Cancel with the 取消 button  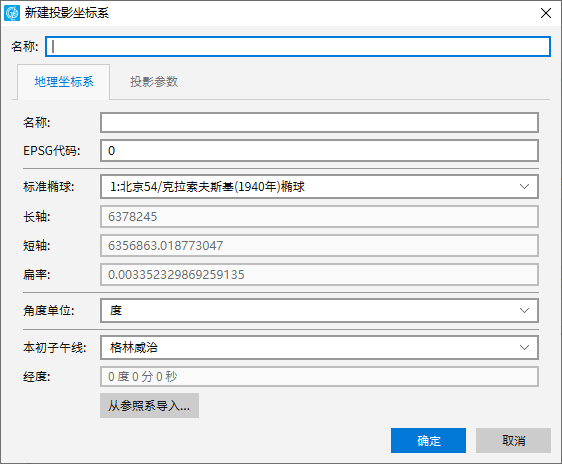click(x=513, y=440)
